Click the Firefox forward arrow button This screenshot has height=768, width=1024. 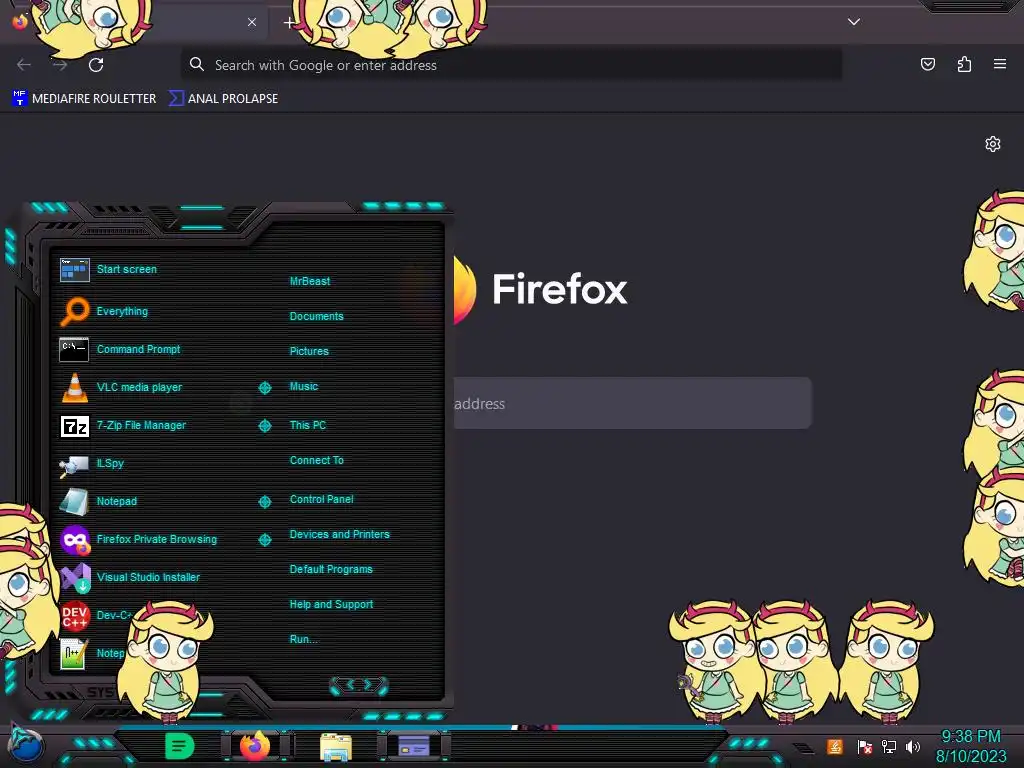(x=60, y=65)
